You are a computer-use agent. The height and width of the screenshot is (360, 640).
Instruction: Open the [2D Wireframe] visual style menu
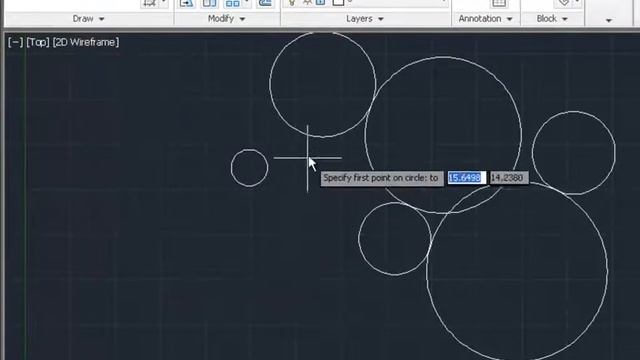pos(86,42)
